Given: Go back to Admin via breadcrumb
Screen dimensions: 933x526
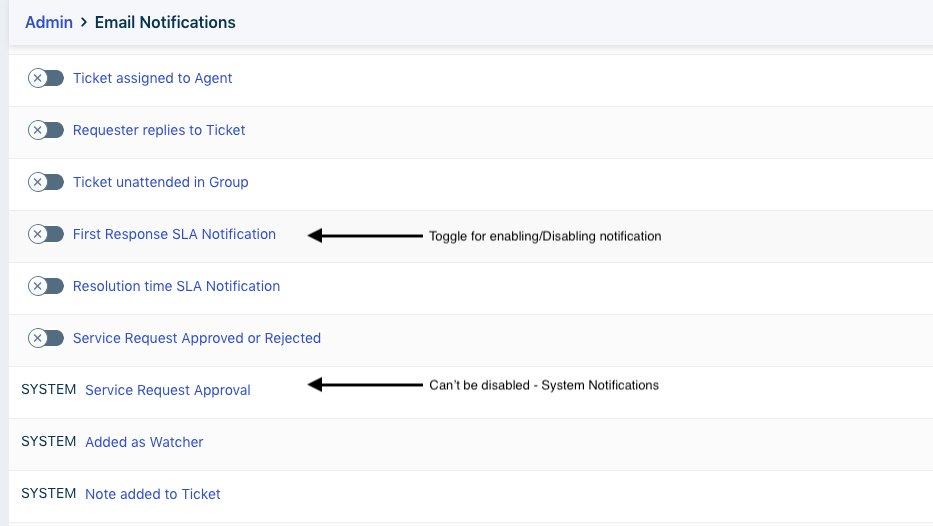Looking at the screenshot, I should point(49,22).
